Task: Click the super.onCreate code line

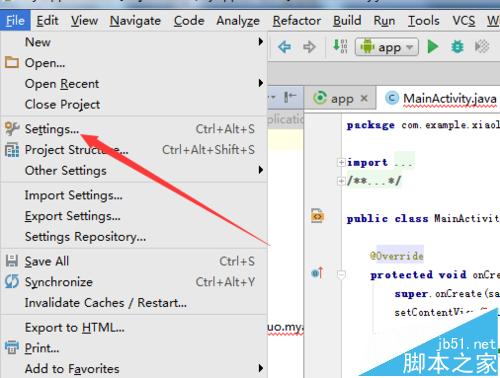Action: (447, 294)
